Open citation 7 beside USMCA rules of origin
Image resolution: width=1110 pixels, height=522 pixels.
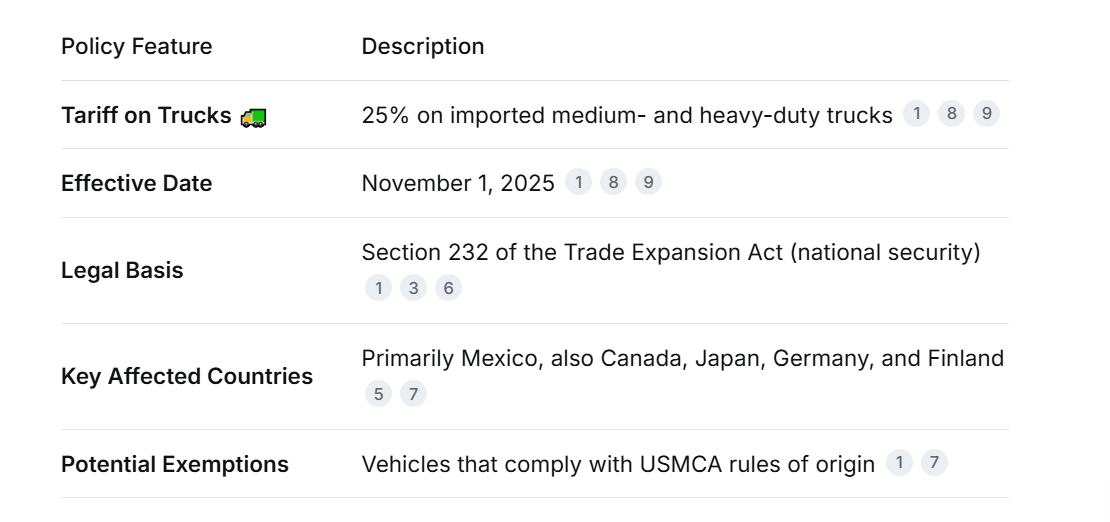tap(934, 462)
